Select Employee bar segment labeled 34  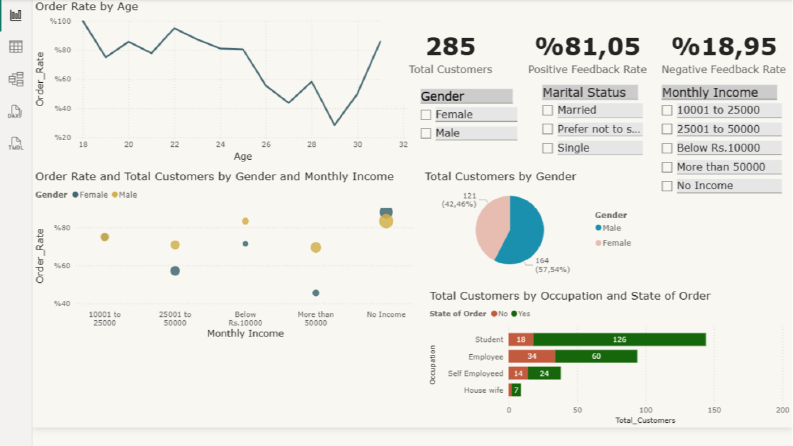point(532,356)
